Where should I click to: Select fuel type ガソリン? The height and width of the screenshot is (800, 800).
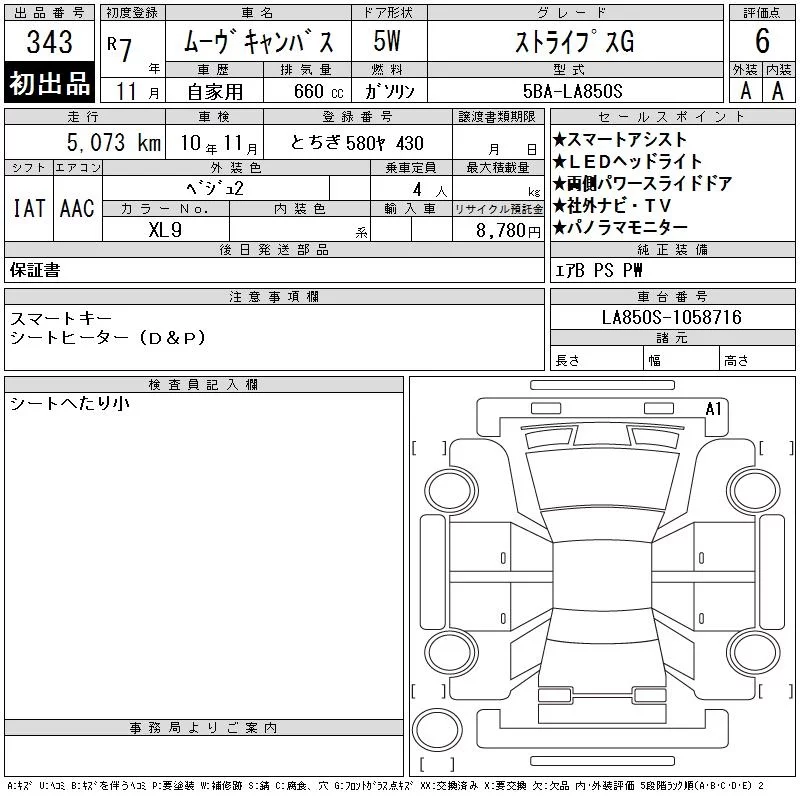389,91
